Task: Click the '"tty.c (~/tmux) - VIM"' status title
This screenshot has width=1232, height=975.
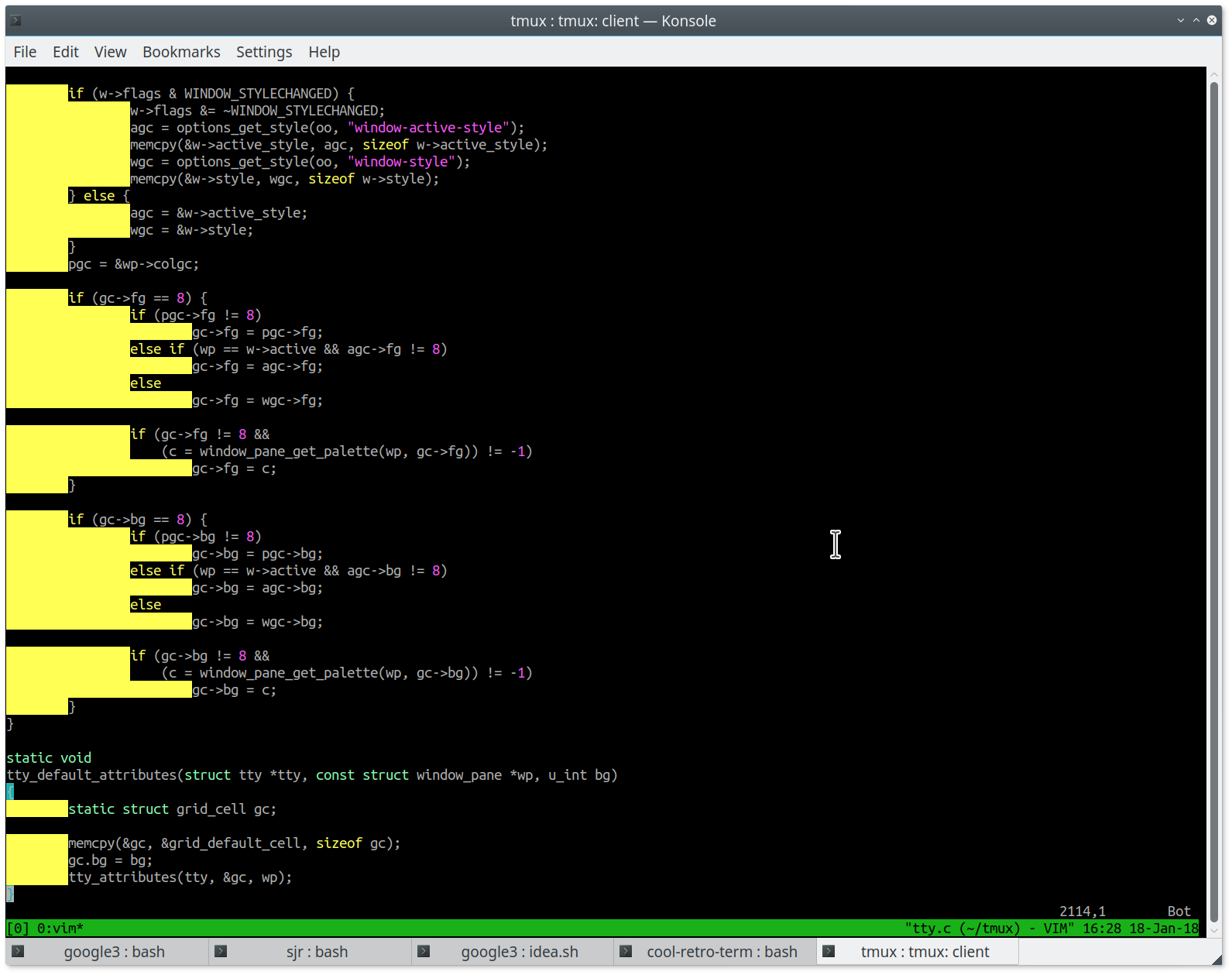Action: tap(990, 929)
